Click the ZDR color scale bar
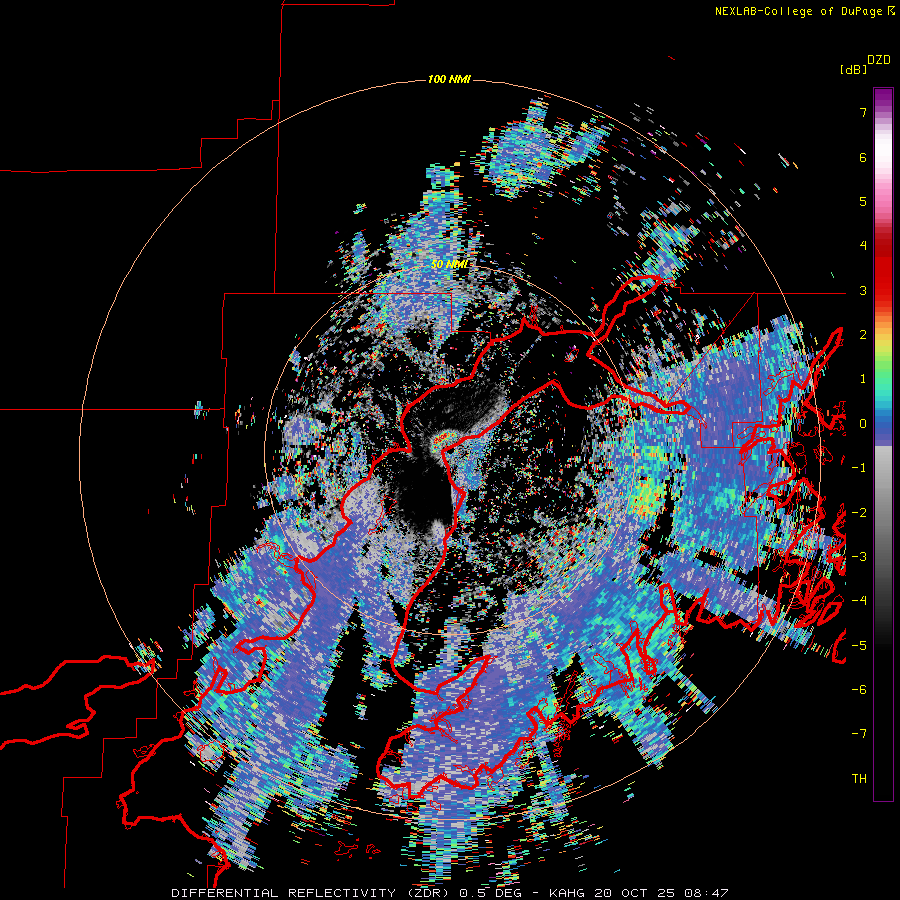Screen dimensions: 900x900 (x=883, y=444)
